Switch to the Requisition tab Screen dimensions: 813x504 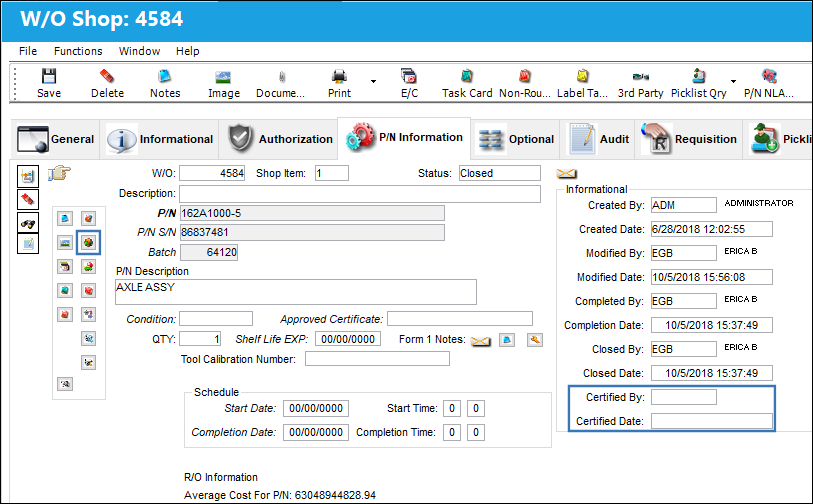point(688,139)
